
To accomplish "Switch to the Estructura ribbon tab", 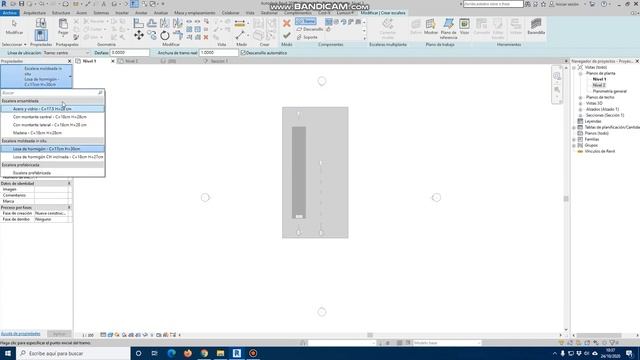I will coord(61,13).
